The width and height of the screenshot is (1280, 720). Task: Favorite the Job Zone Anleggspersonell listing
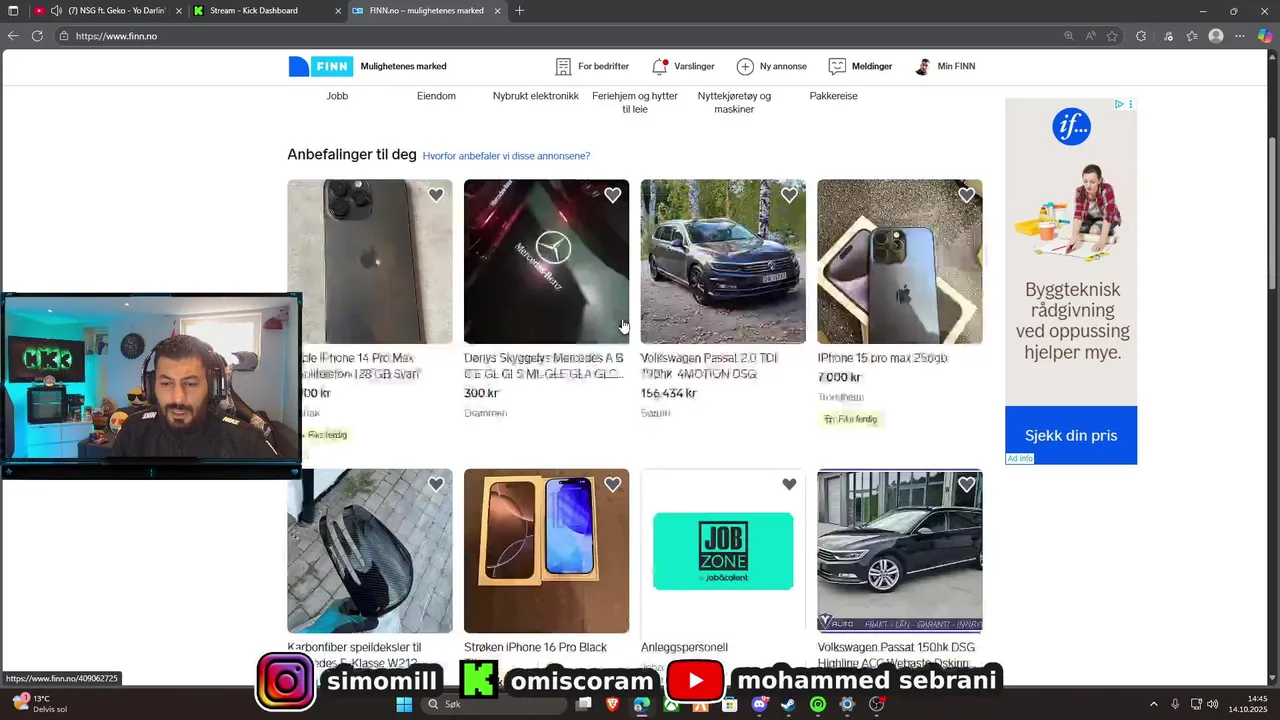click(x=789, y=485)
